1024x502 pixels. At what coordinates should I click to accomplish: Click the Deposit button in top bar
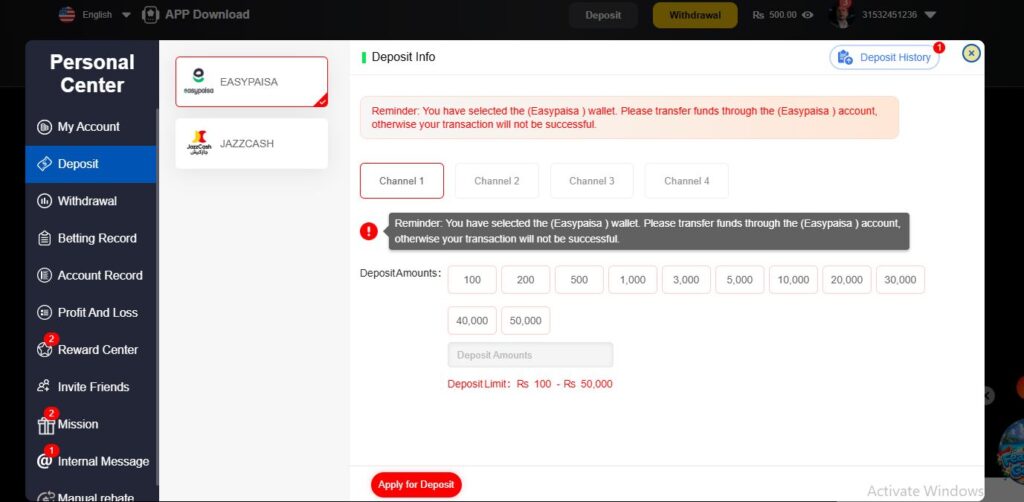(x=603, y=15)
